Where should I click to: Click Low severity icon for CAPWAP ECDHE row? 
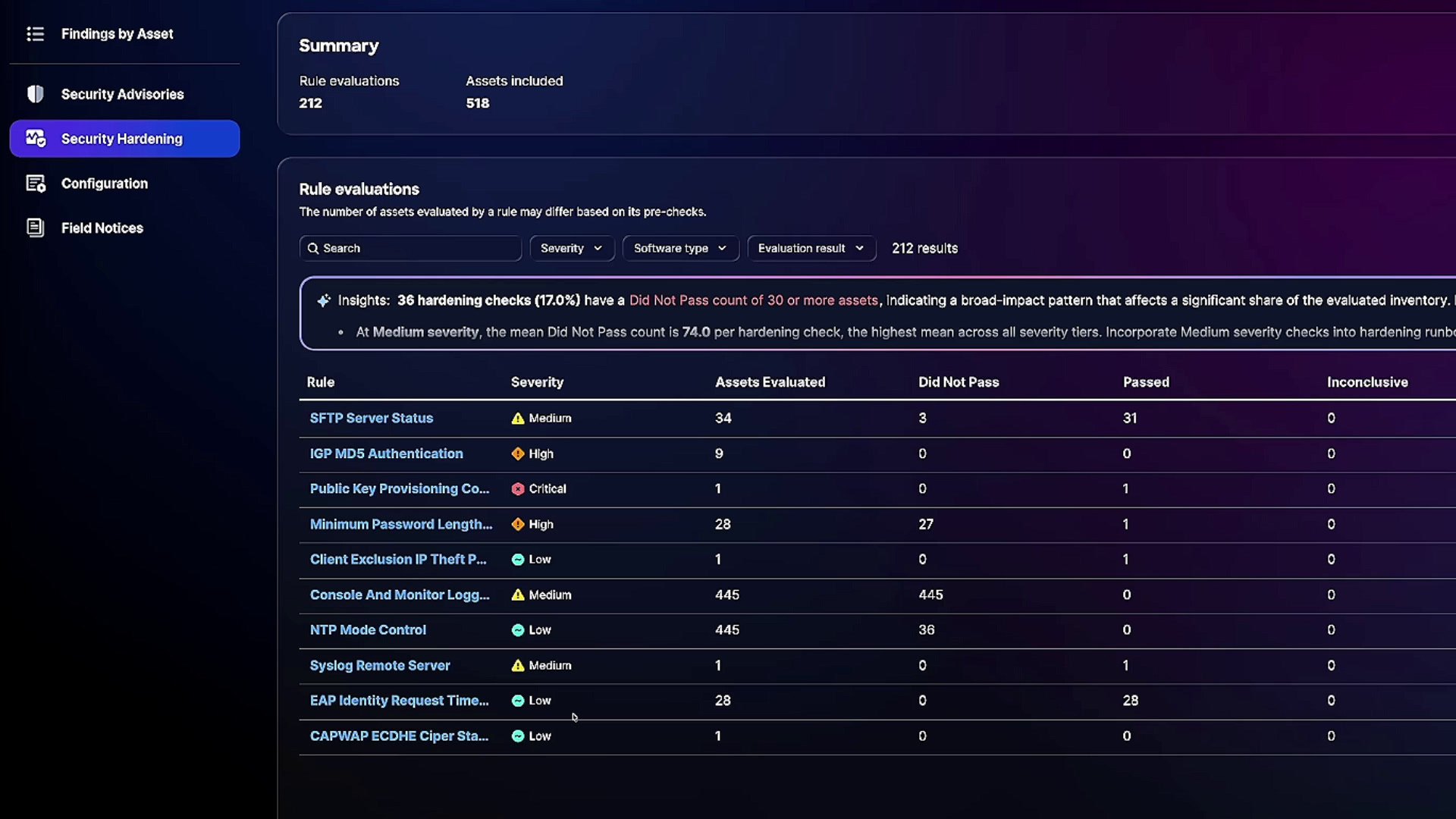518,736
